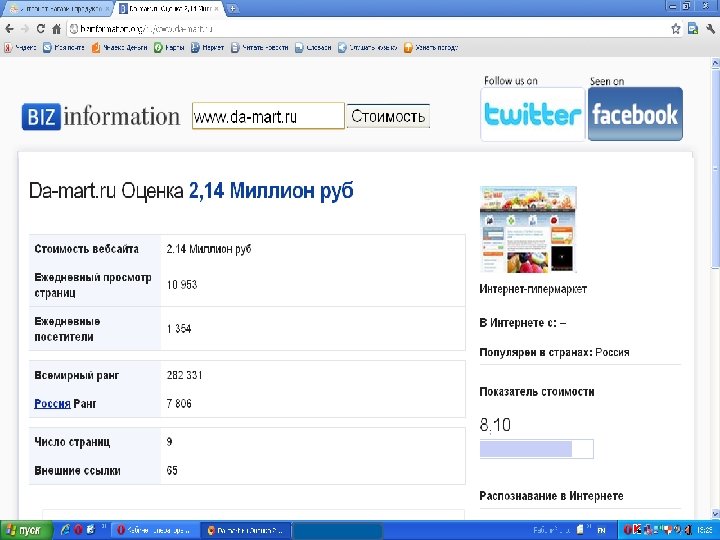Click the page-action icon next to the star
Screen dimensions: 720x540
pos(693,29)
